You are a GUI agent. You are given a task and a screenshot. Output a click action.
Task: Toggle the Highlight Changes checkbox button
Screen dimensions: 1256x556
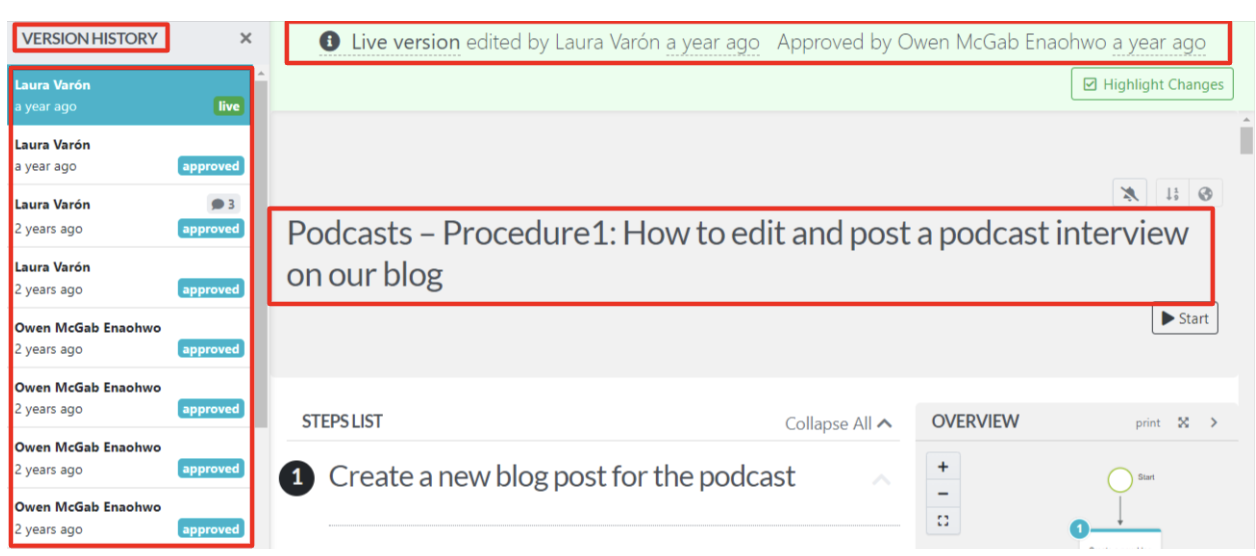coord(1152,84)
